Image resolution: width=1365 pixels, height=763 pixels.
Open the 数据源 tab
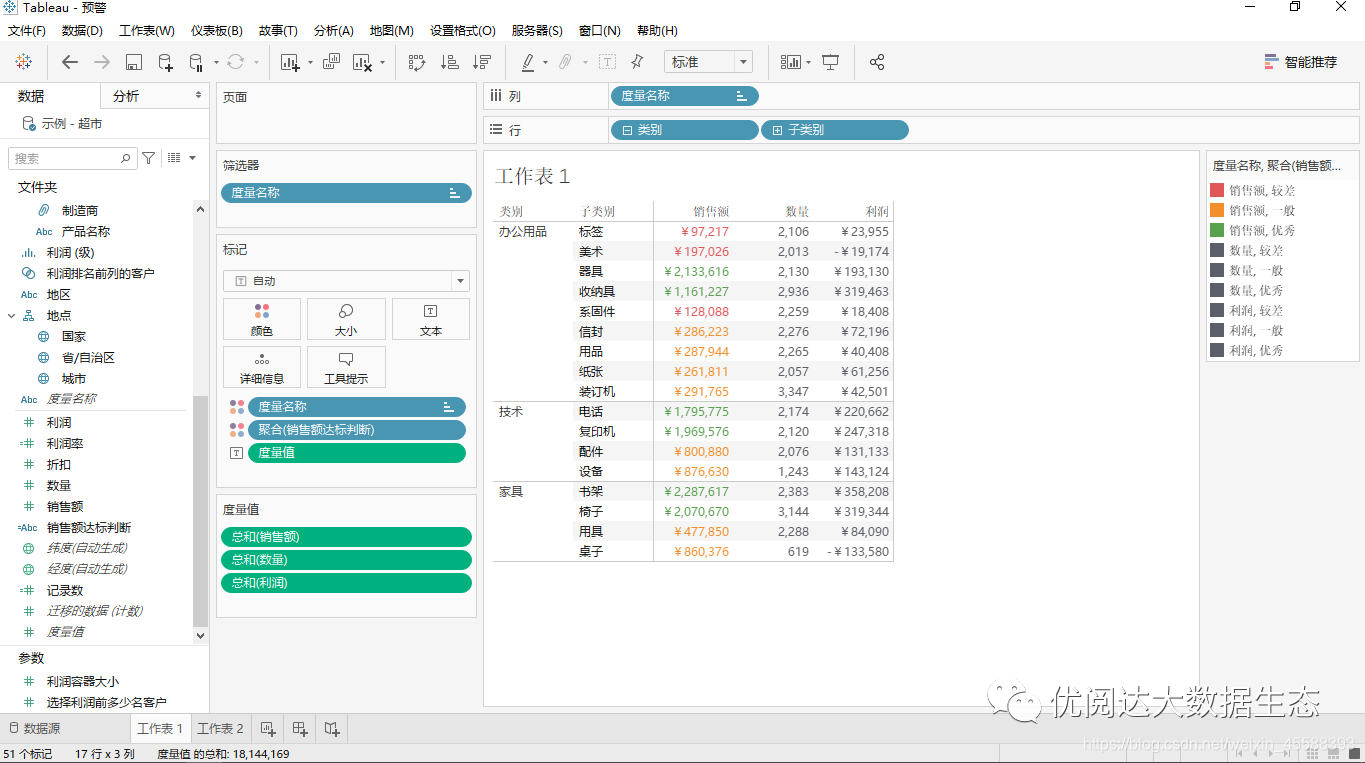35,729
